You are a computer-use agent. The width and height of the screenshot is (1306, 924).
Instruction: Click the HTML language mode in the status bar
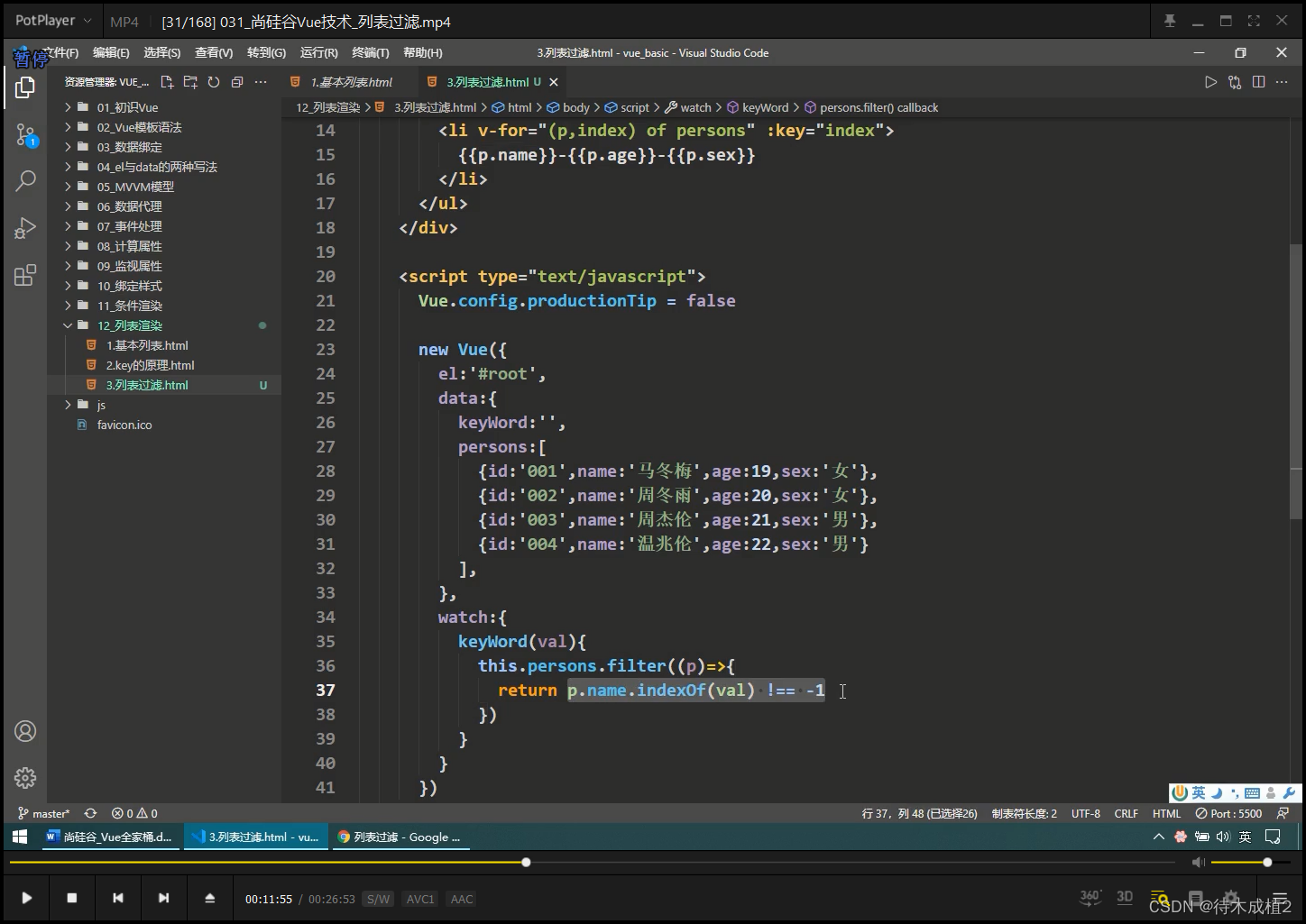(1166, 813)
